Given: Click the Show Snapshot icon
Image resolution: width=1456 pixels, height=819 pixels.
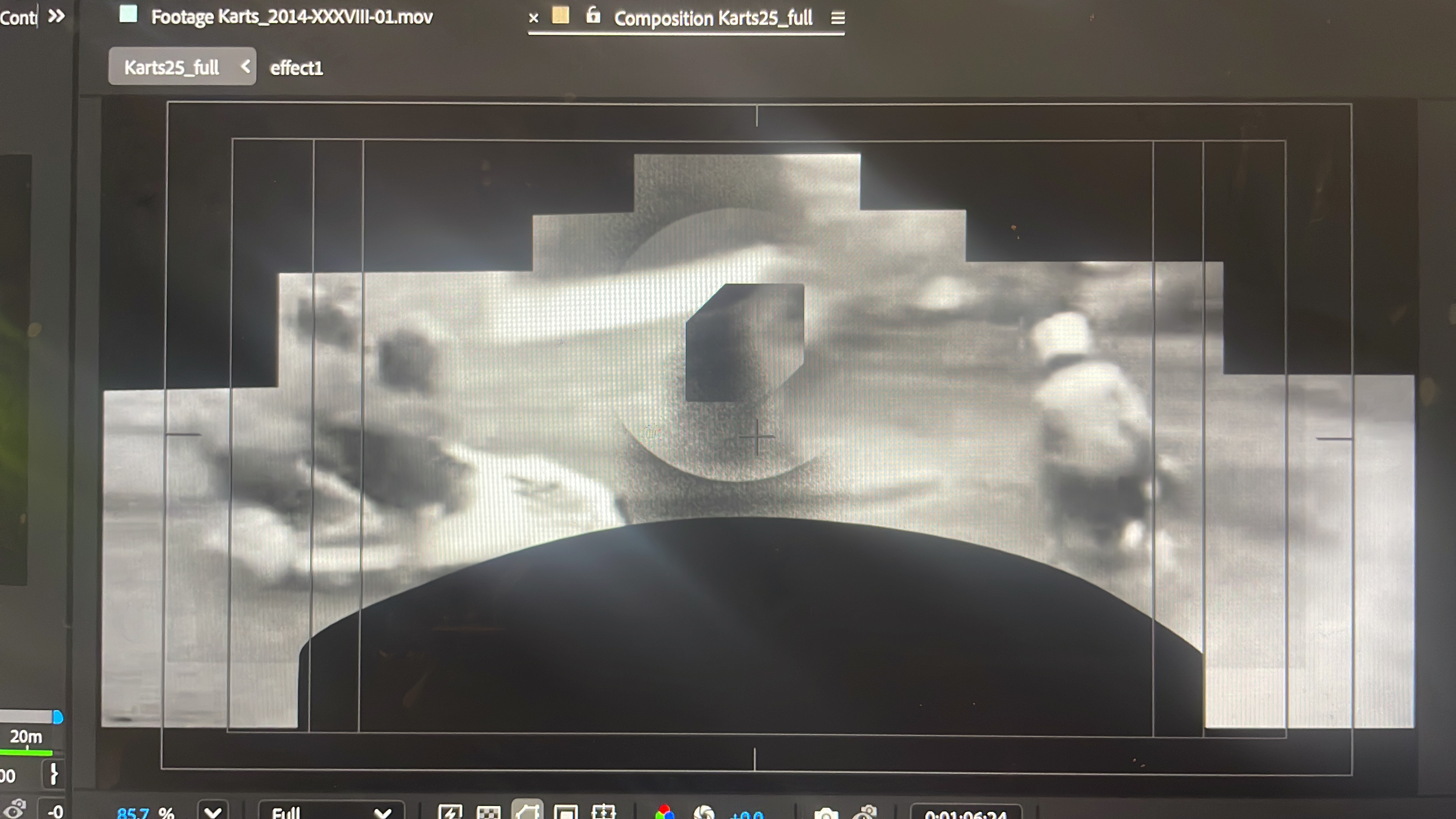Looking at the screenshot, I should click(x=865, y=813).
